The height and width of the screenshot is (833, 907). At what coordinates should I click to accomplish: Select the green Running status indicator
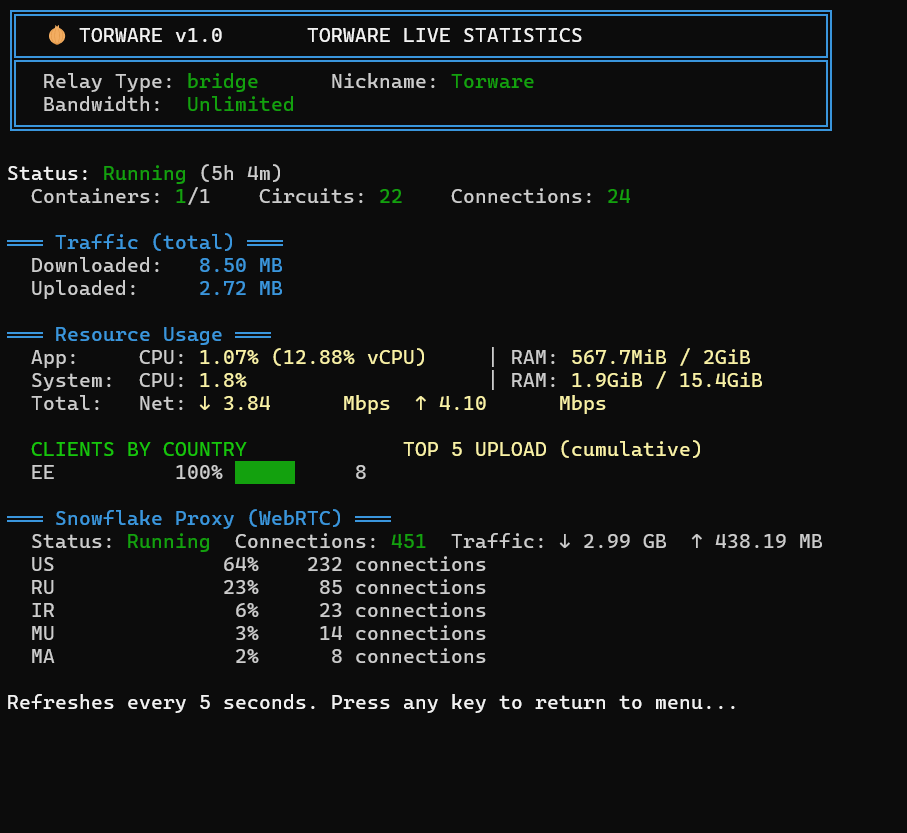[144, 172]
